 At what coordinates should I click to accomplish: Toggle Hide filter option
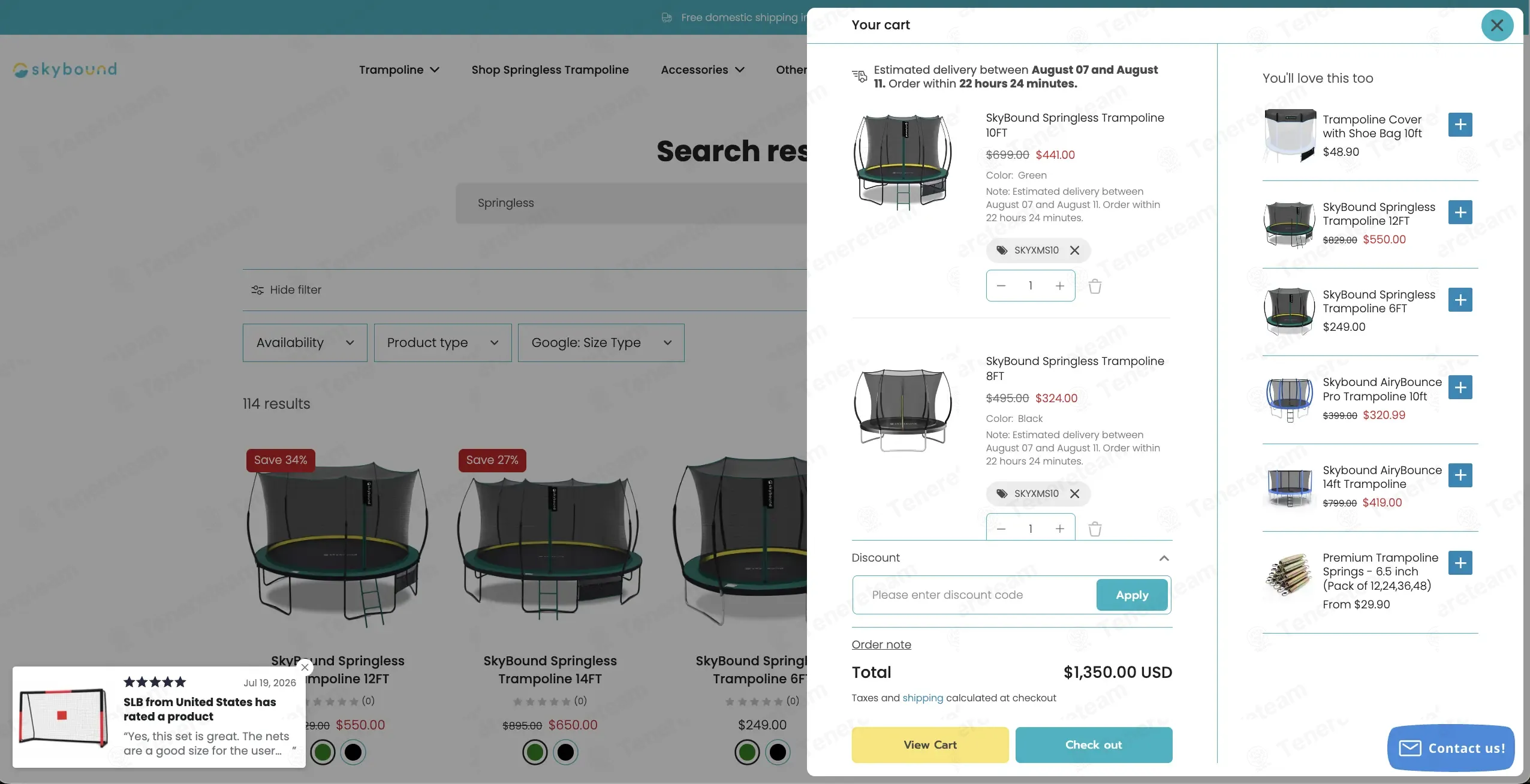[287, 290]
